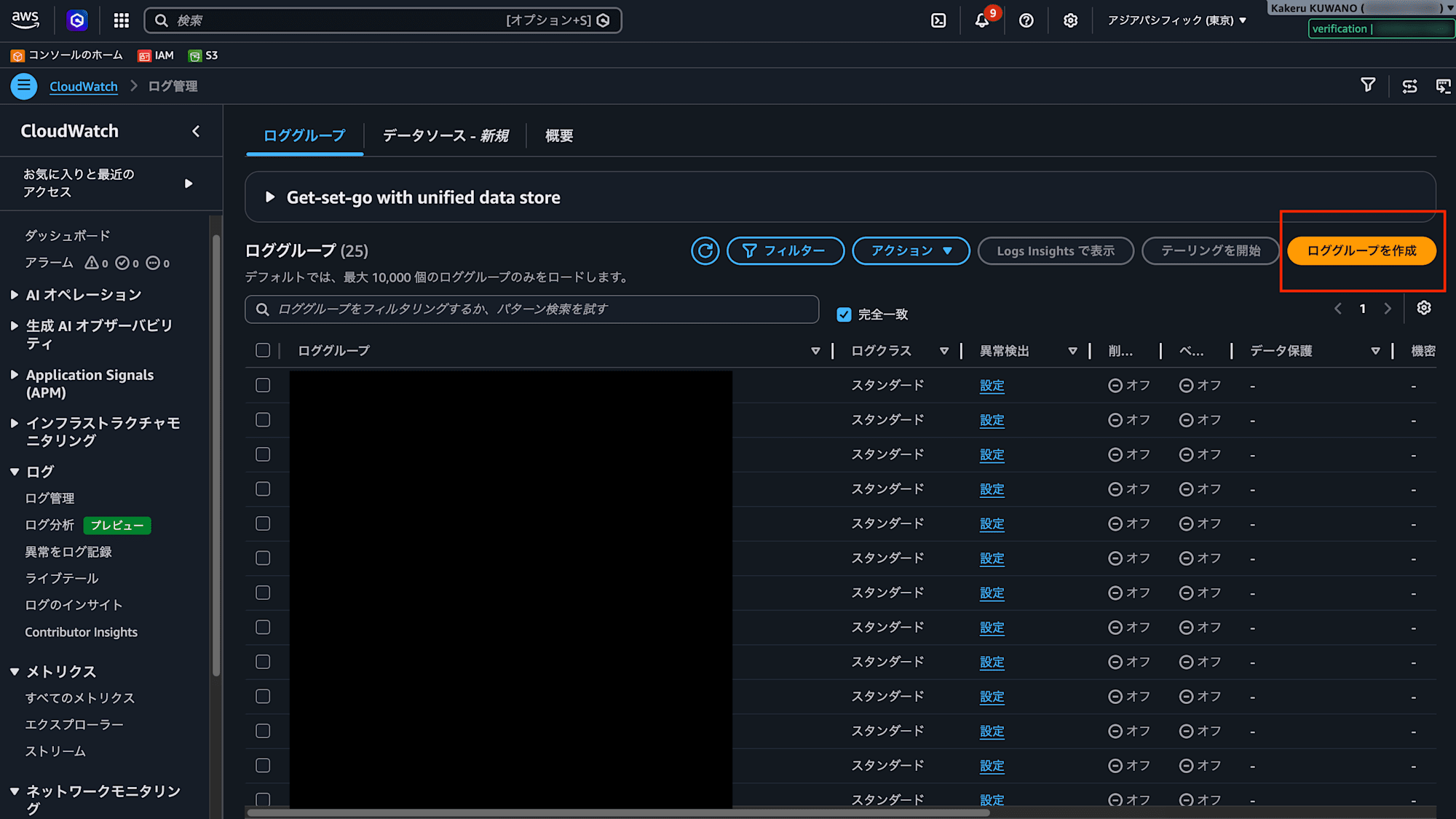Check the fifth log group row checkbox
The height and width of the screenshot is (819, 1456).
[263, 523]
